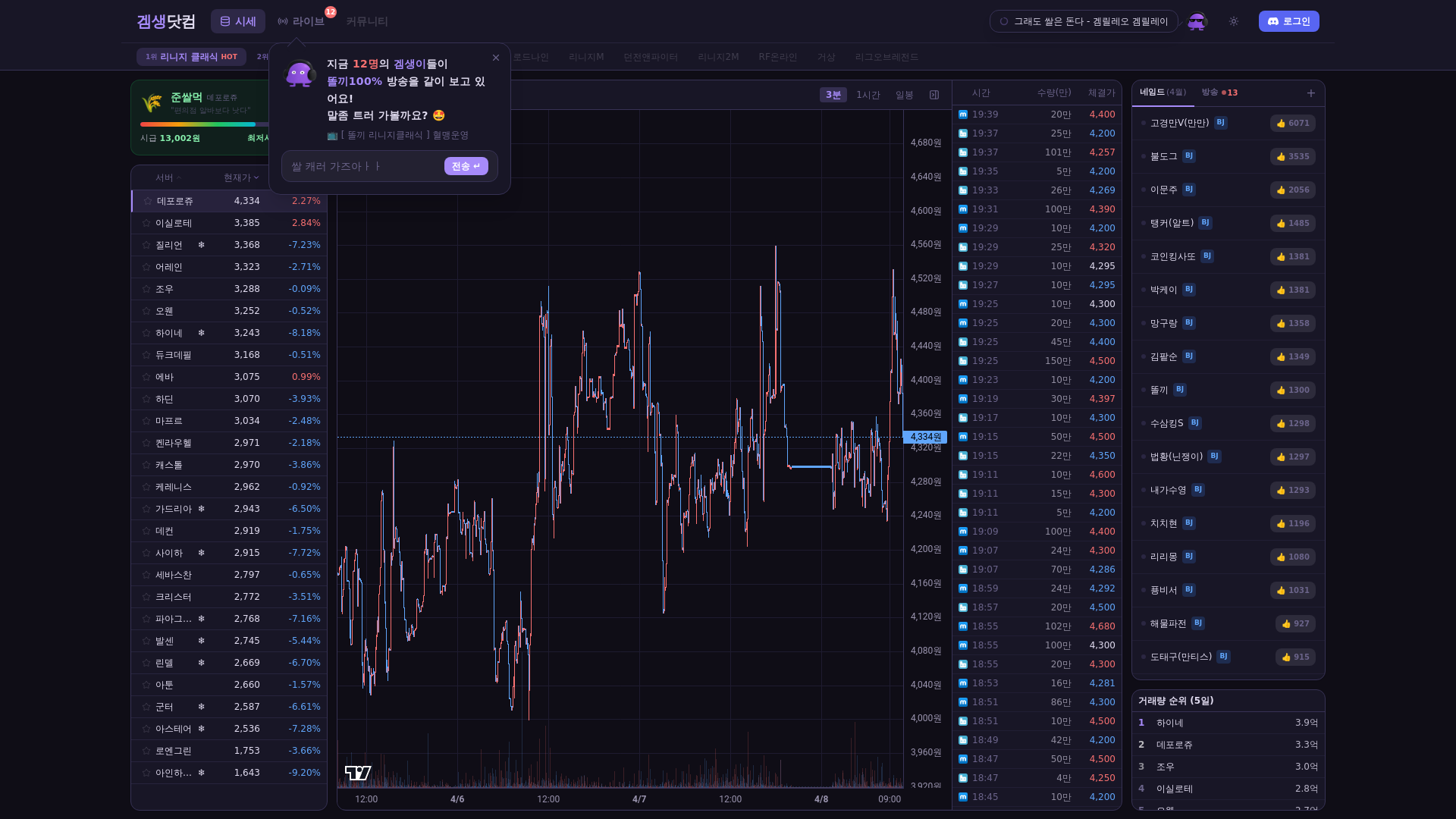
Task: Click thumbs-up 3535 for 불도그
Action: 1292,156
